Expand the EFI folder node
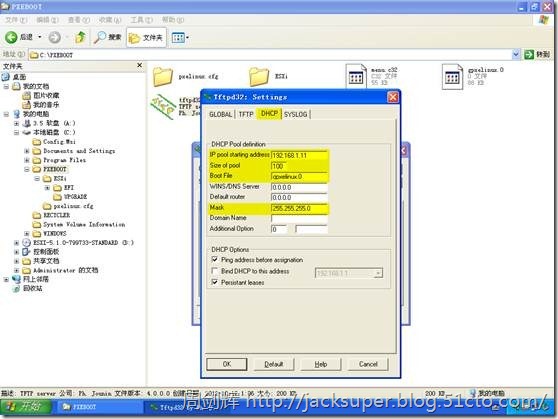558x419 pixels. [47, 188]
